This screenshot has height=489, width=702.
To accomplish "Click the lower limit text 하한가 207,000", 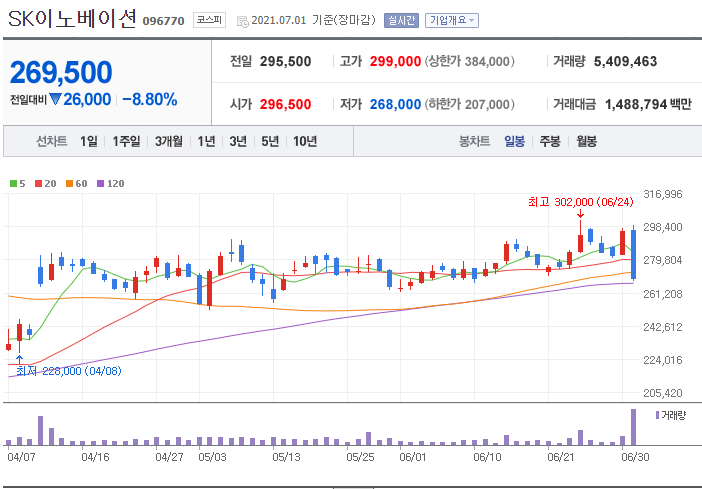I will [x=470, y=104].
